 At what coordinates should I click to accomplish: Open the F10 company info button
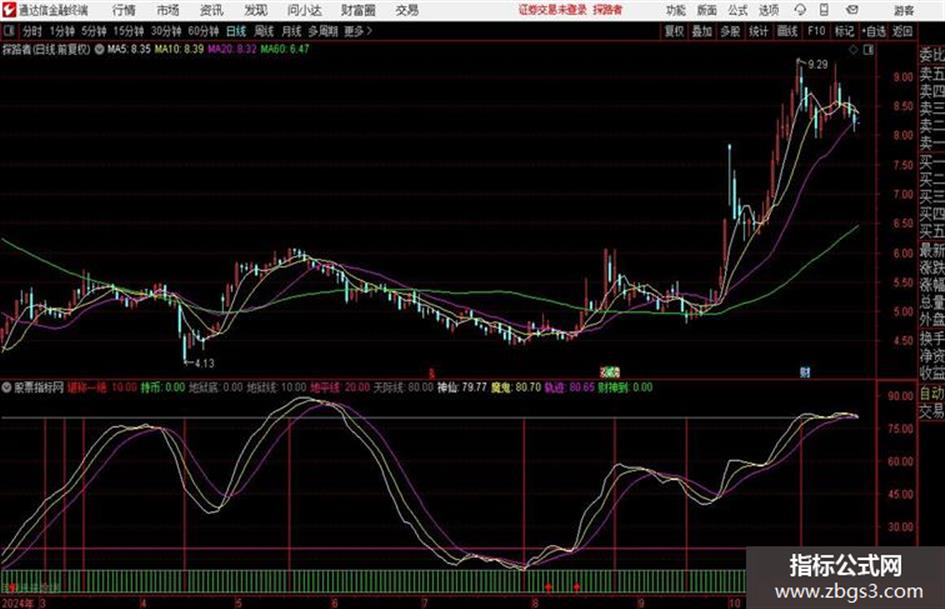[x=816, y=31]
